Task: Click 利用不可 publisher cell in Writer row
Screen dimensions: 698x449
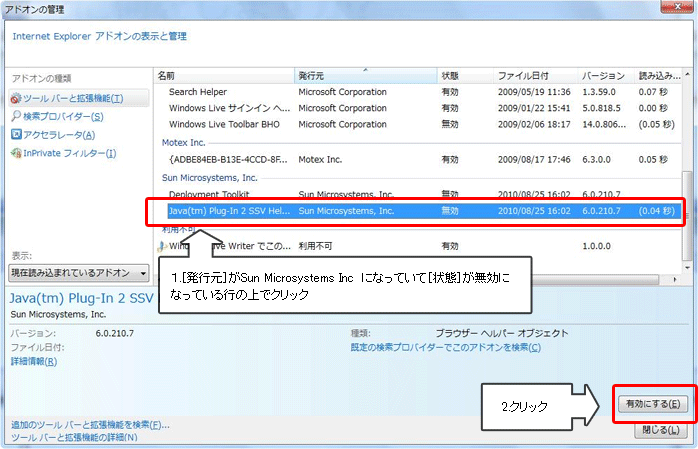Action: coord(315,246)
